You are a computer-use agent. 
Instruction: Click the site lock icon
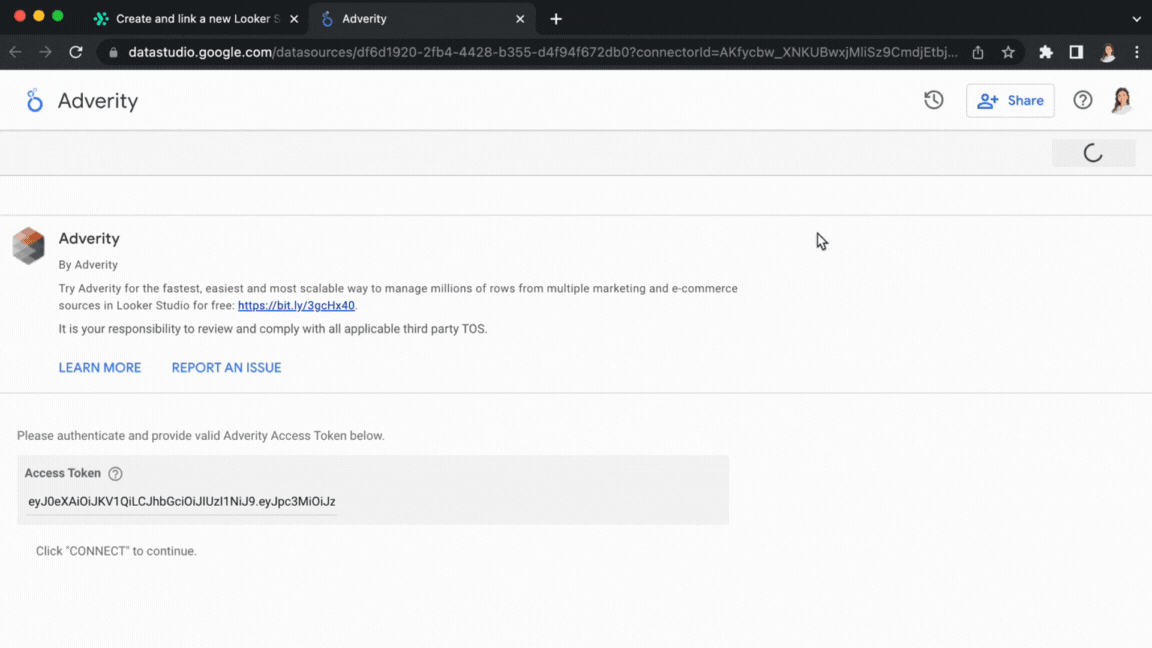tap(113, 52)
